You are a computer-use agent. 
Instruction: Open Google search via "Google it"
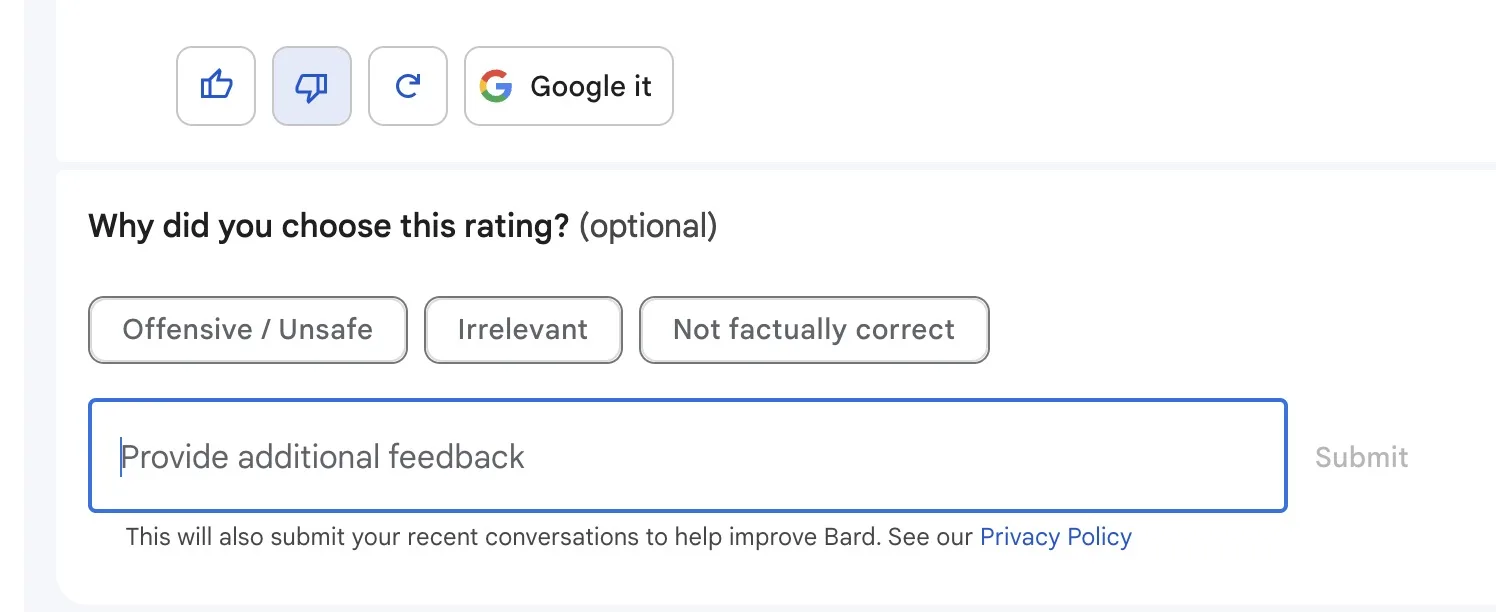[569, 86]
